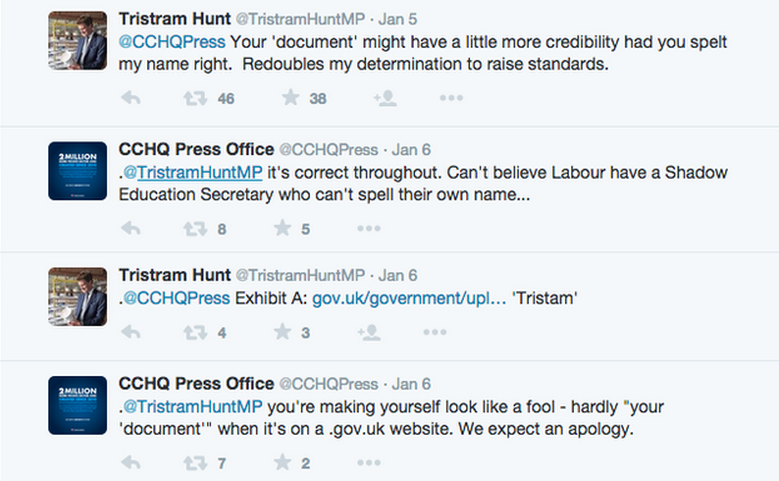Favorite CCHQ tweet with 5 stars
The image size is (779, 481).
282,228
